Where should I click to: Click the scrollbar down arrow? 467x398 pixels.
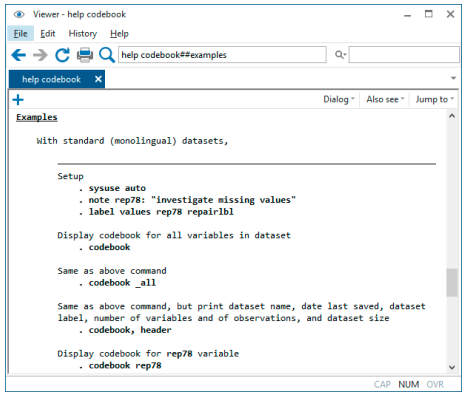[452, 367]
